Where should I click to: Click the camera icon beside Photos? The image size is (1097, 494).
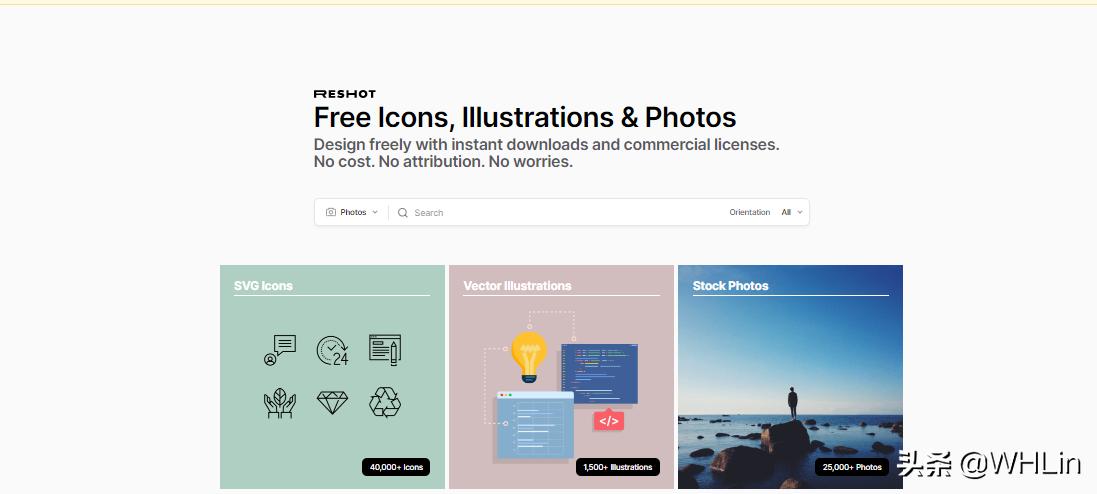pyautogui.click(x=331, y=212)
